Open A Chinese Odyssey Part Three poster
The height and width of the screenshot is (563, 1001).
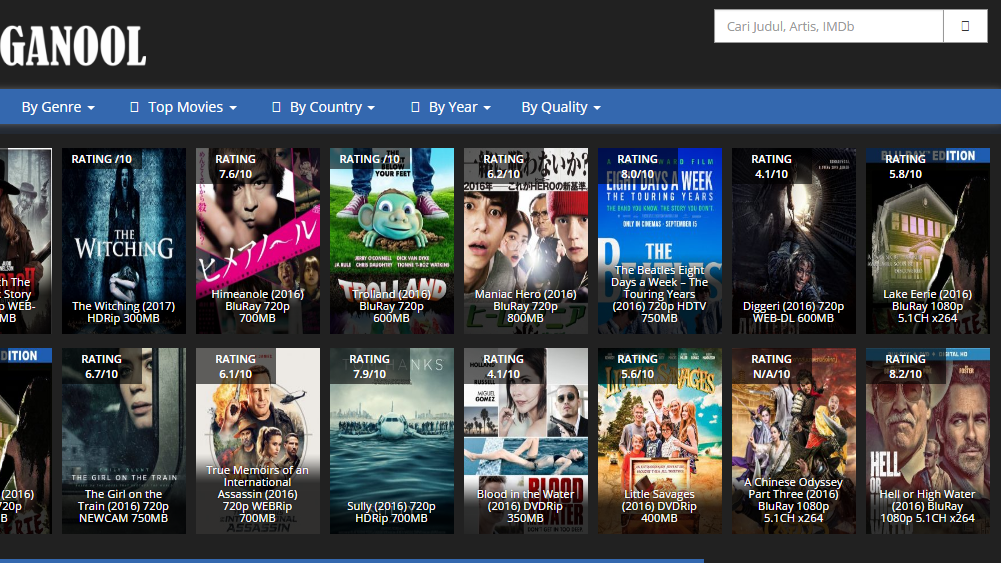(794, 440)
